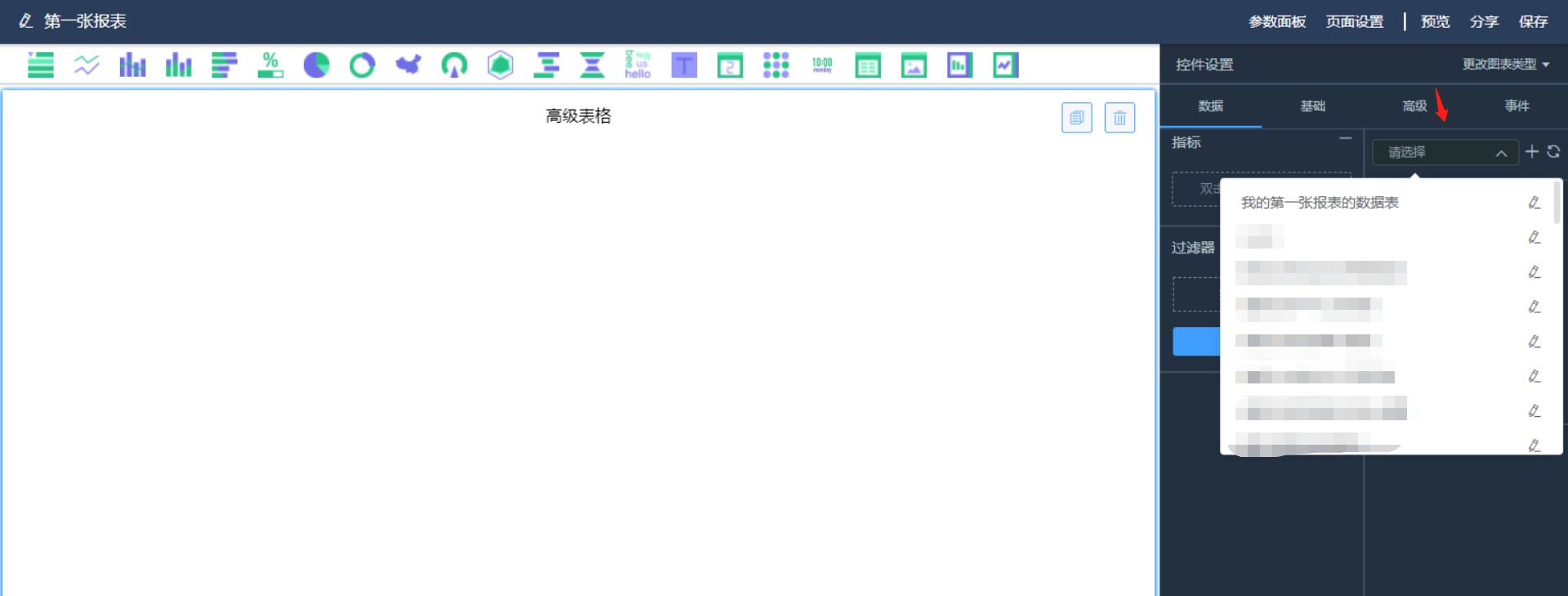Click the scrollbar in the dataset dropdown list

point(1557,202)
